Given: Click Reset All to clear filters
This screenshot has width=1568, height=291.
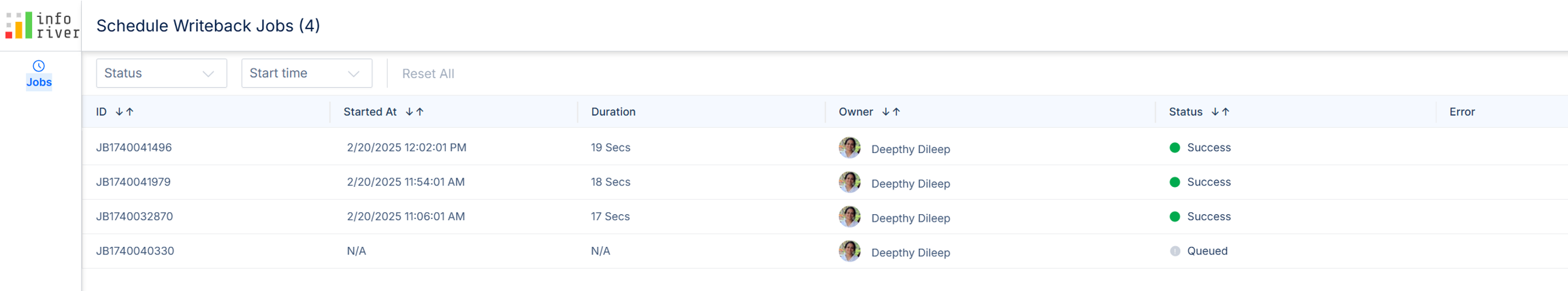Looking at the screenshot, I should pyautogui.click(x=427, y=73).
